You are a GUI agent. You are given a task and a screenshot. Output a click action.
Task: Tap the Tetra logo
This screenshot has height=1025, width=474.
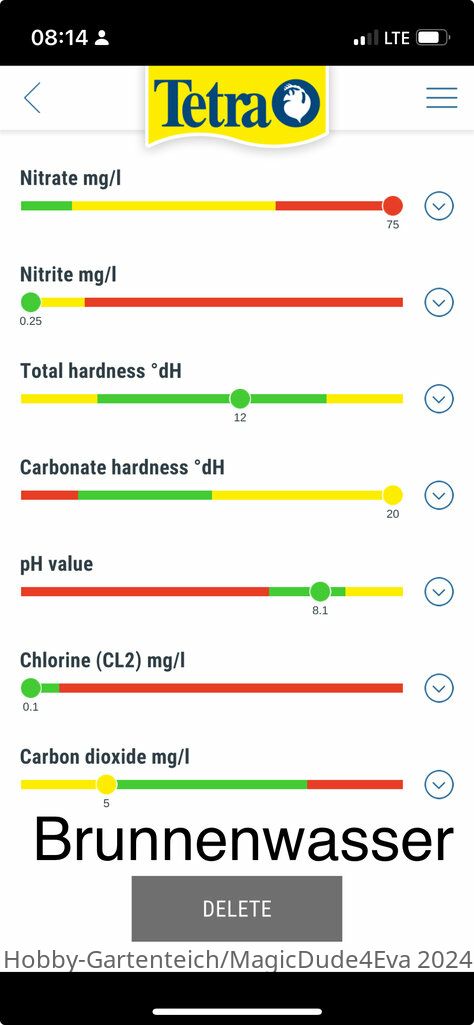[237, 105]
